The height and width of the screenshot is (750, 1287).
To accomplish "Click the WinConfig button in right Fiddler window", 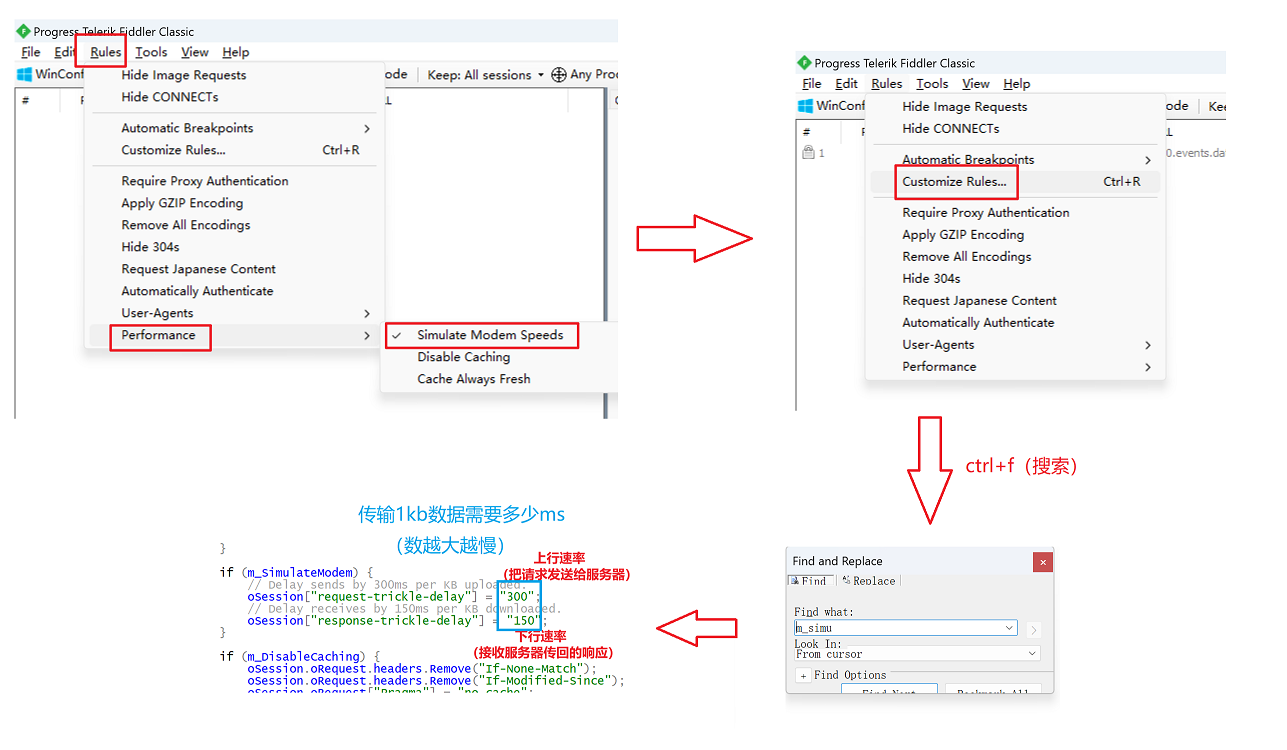I will tap(832, 106).
